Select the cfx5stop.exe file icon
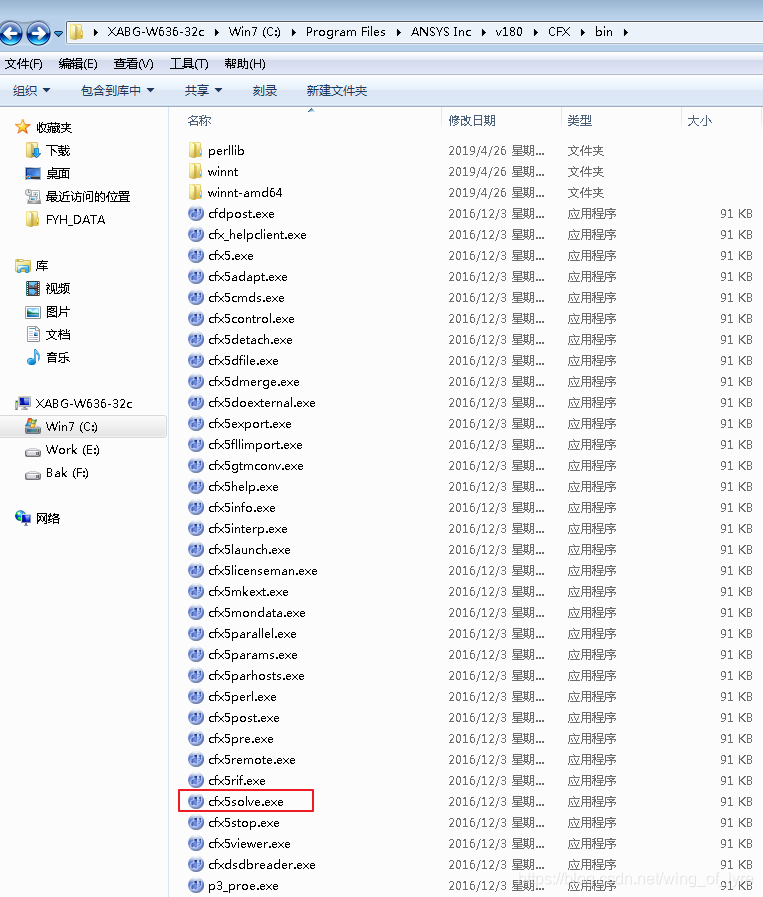This screenshot has width=763, height=897. [196, 823]
